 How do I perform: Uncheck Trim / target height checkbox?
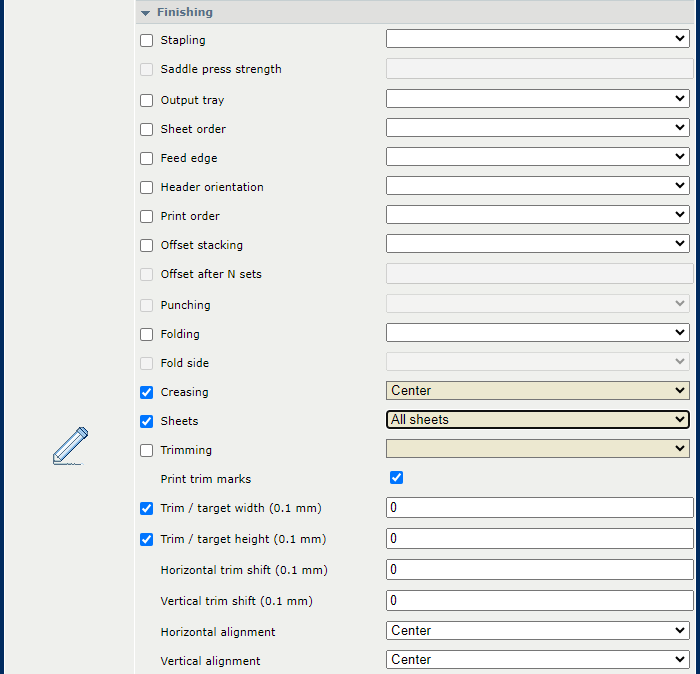(x=146, y=540)
